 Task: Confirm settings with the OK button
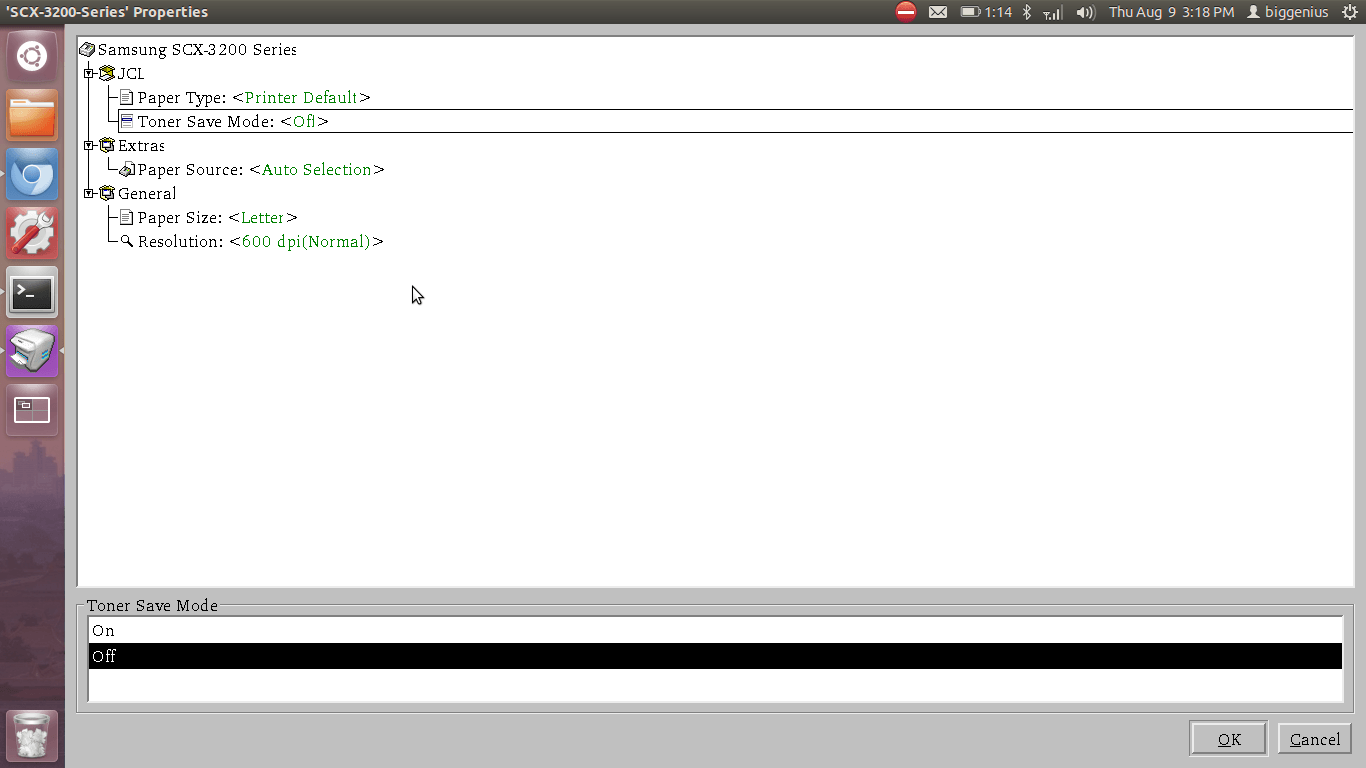1229,739
